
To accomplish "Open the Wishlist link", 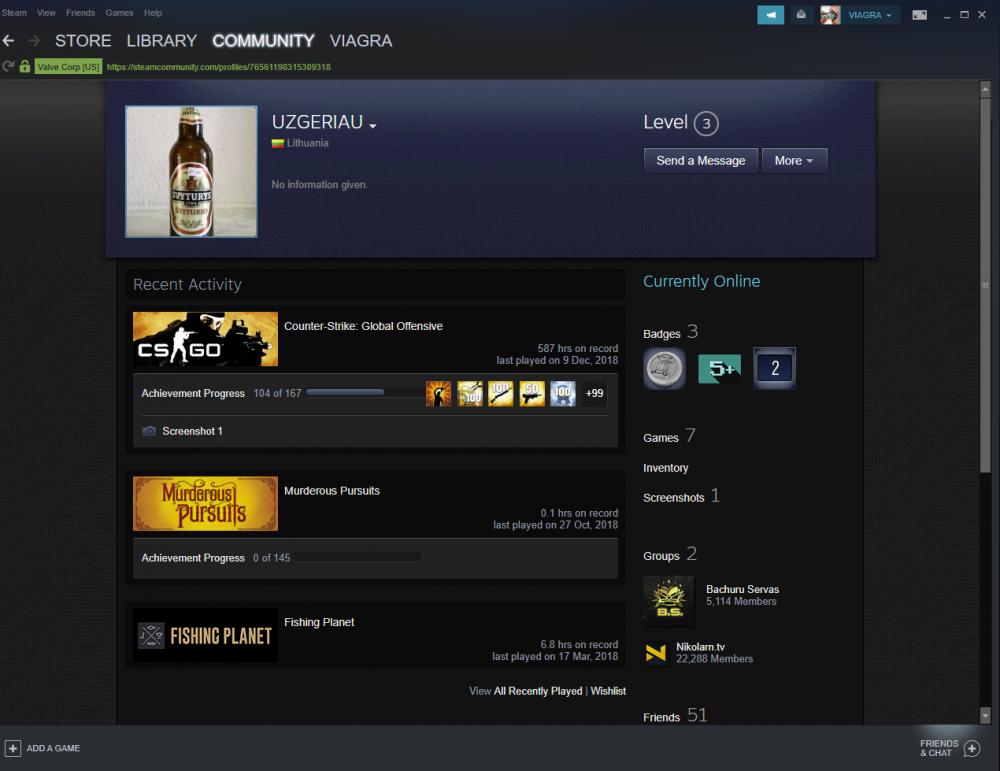I will 608,691.
